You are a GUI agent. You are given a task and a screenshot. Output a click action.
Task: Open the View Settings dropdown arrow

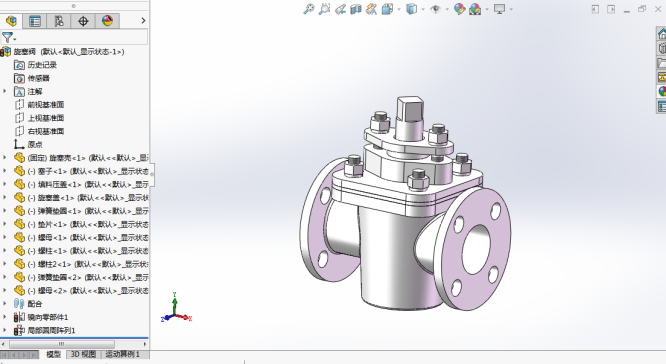pos(511,9)
